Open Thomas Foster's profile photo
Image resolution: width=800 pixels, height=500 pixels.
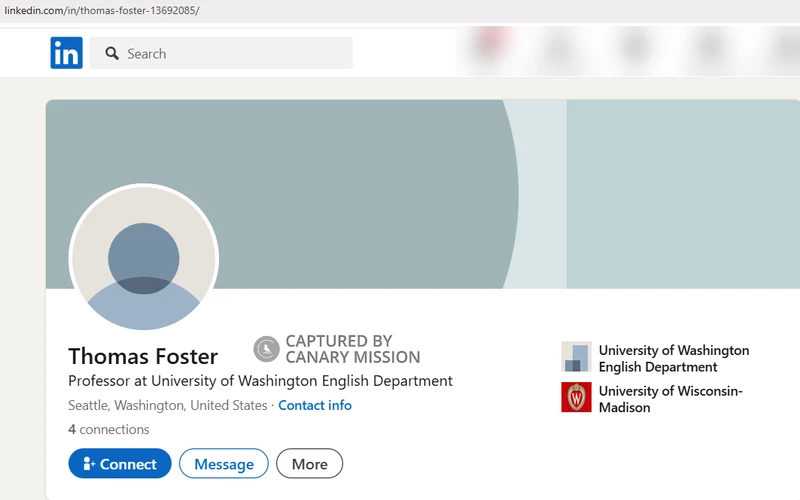coord(144,258)
